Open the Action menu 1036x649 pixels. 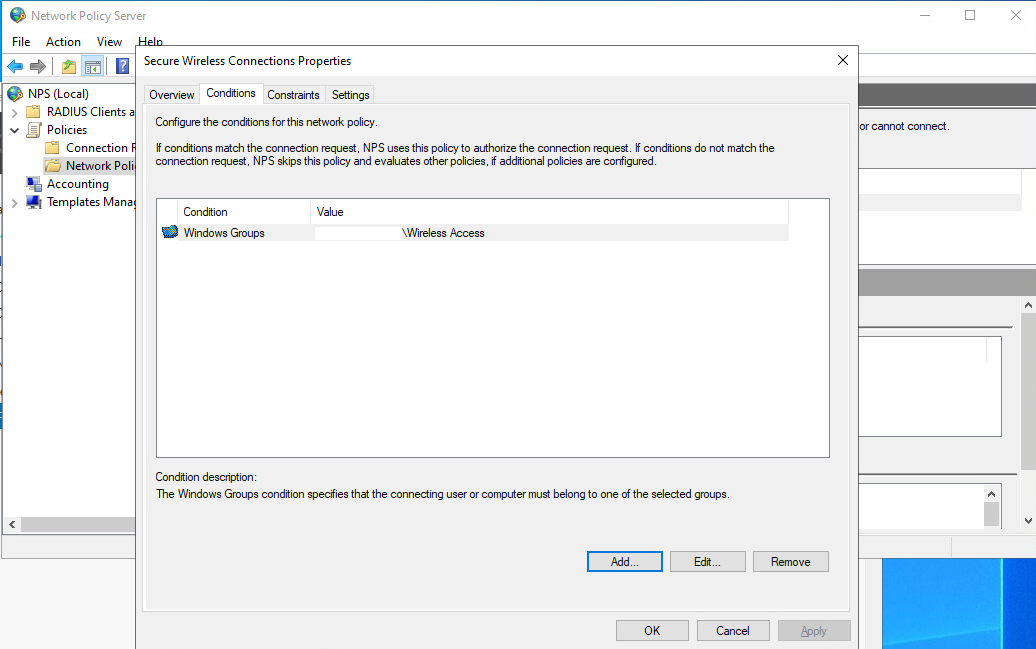coord(63,41)
